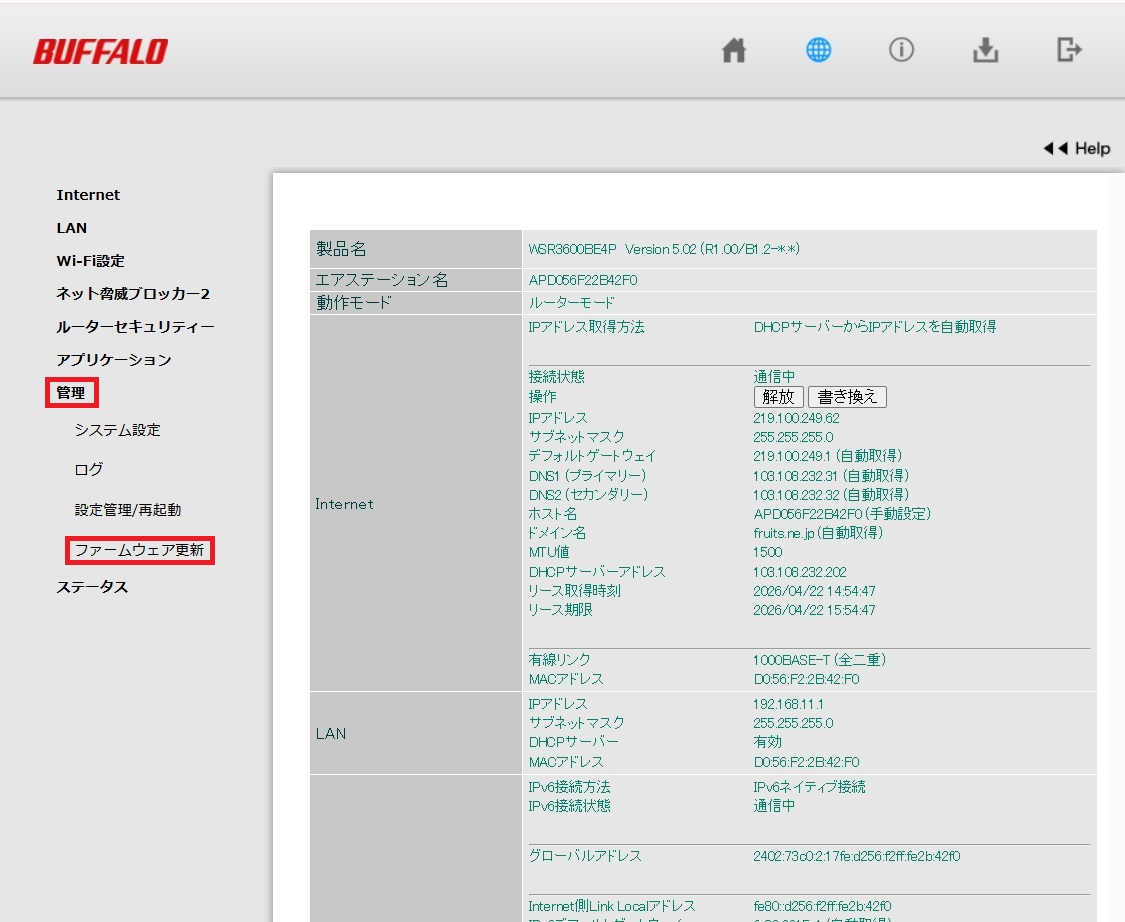Open the Home icon in header
The width and height of the screenshot is (1125, 922).
coord(733,50)
